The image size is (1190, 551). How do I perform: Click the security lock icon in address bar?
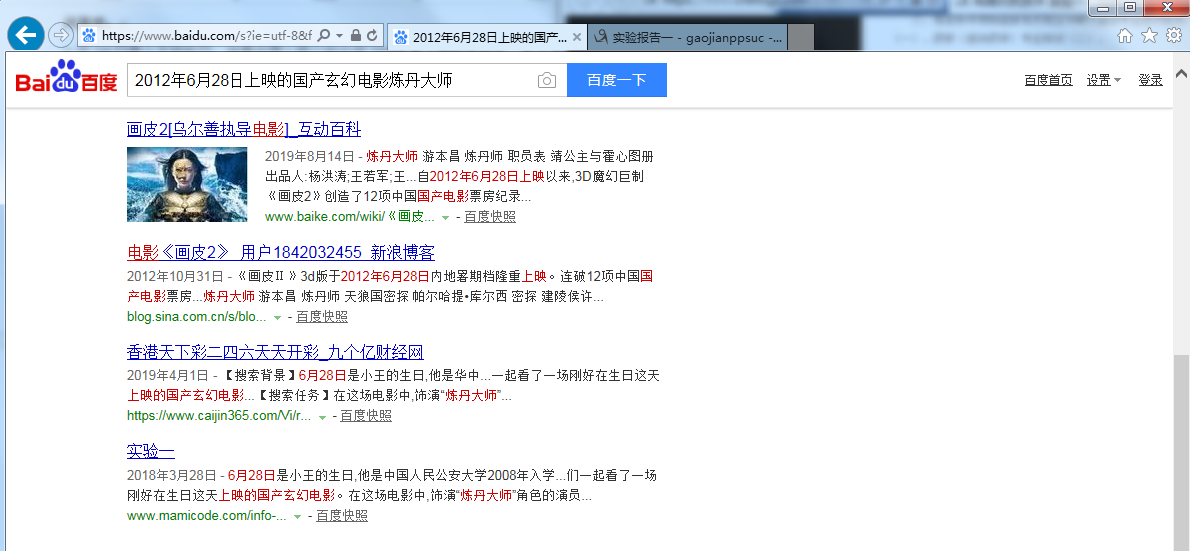[355, 36]
